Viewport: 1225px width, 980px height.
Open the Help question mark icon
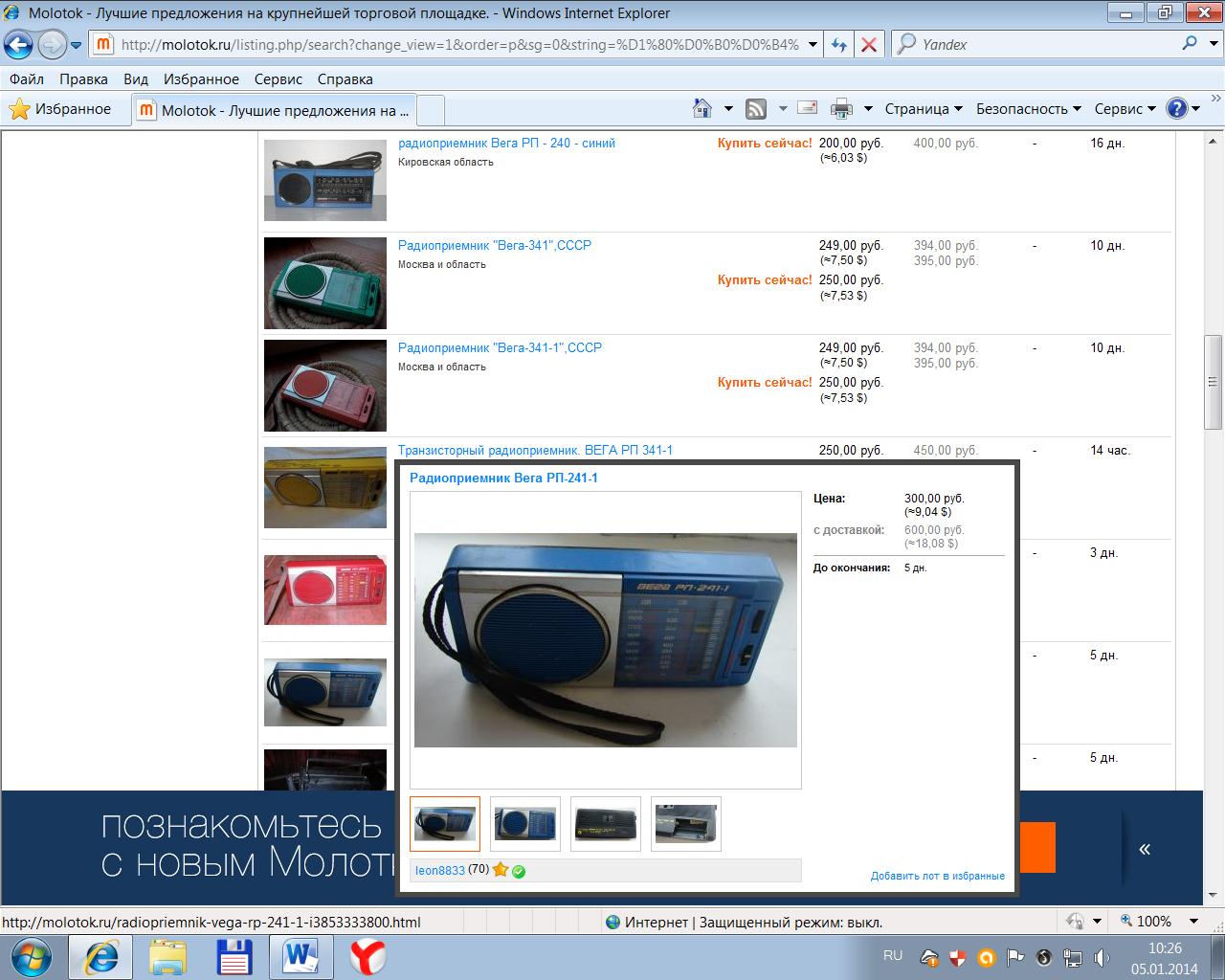[x=1177, y=108]
